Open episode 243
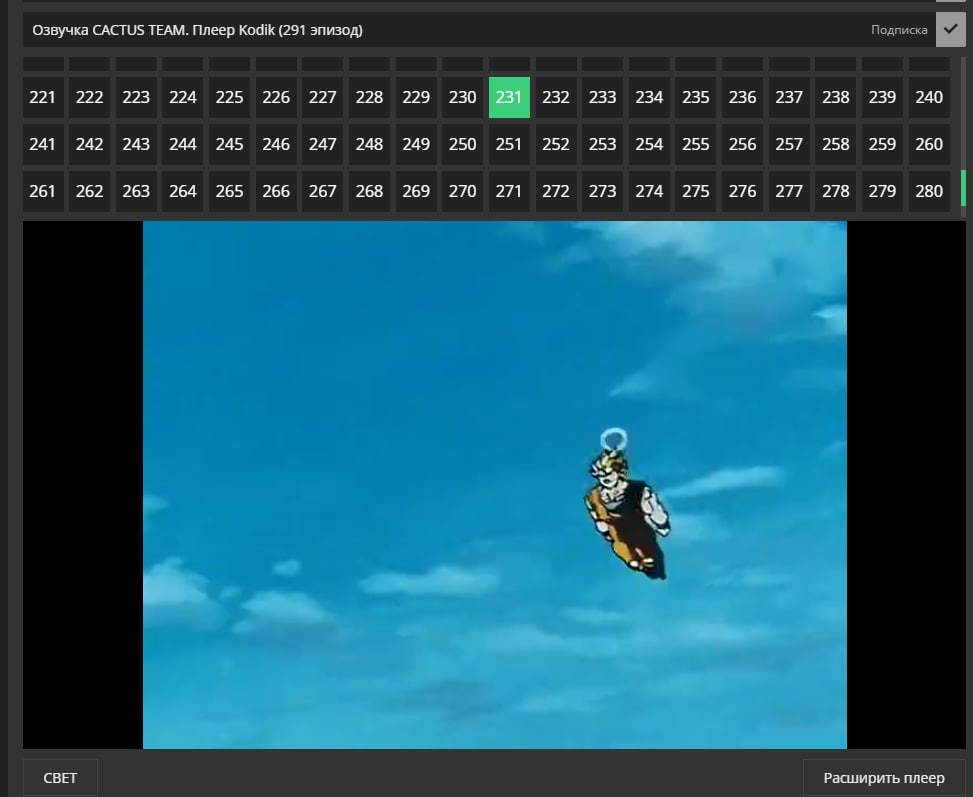Screen dimensions: 973x797 click(136, 145)
